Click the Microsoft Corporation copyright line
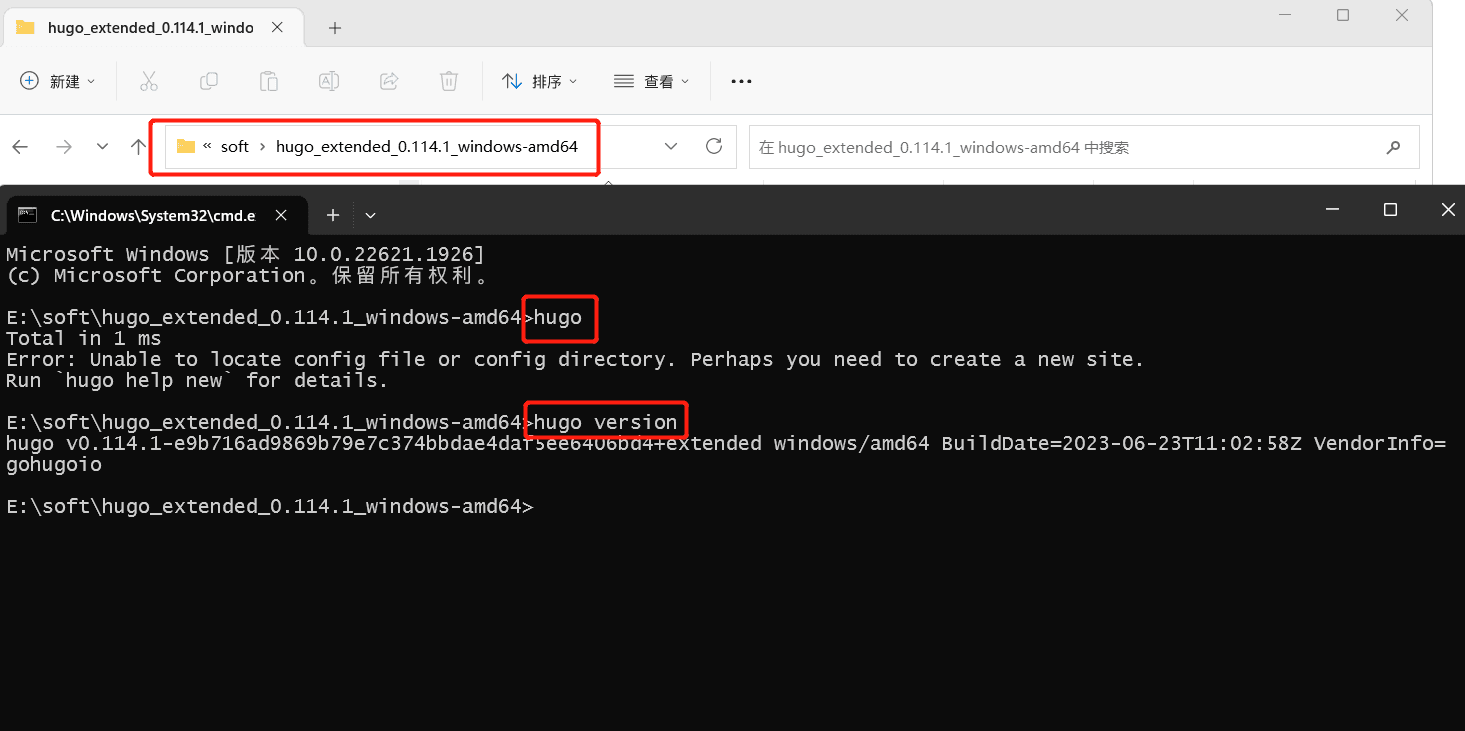This screenshot has height=731, width=1465. click(248, 275)
